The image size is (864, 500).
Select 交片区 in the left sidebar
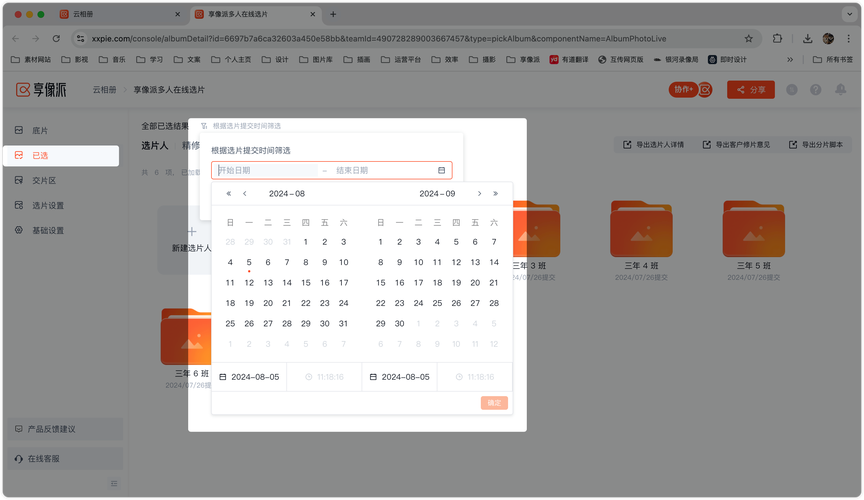44,181
